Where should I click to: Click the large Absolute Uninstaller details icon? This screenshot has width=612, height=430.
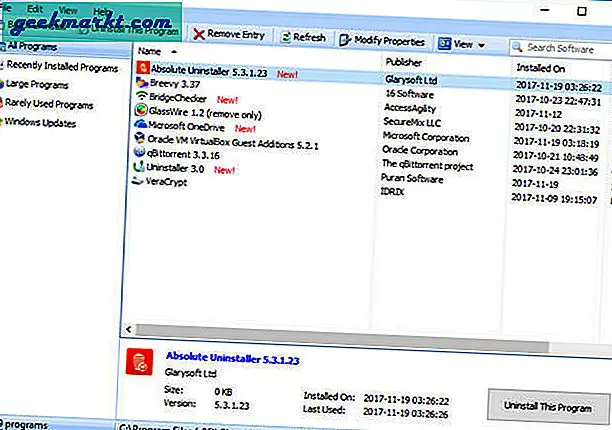[x=140, y=362]
